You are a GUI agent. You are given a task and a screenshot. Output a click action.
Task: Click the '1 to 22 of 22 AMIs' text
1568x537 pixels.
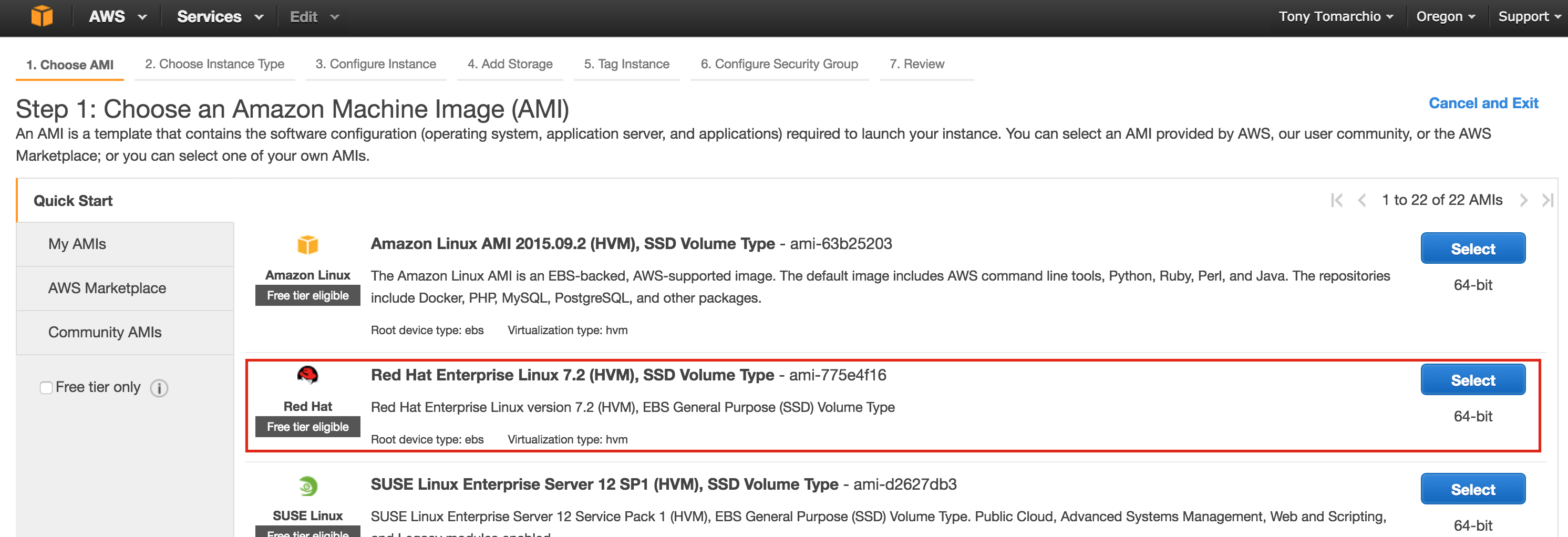(x=1441, y=200)
